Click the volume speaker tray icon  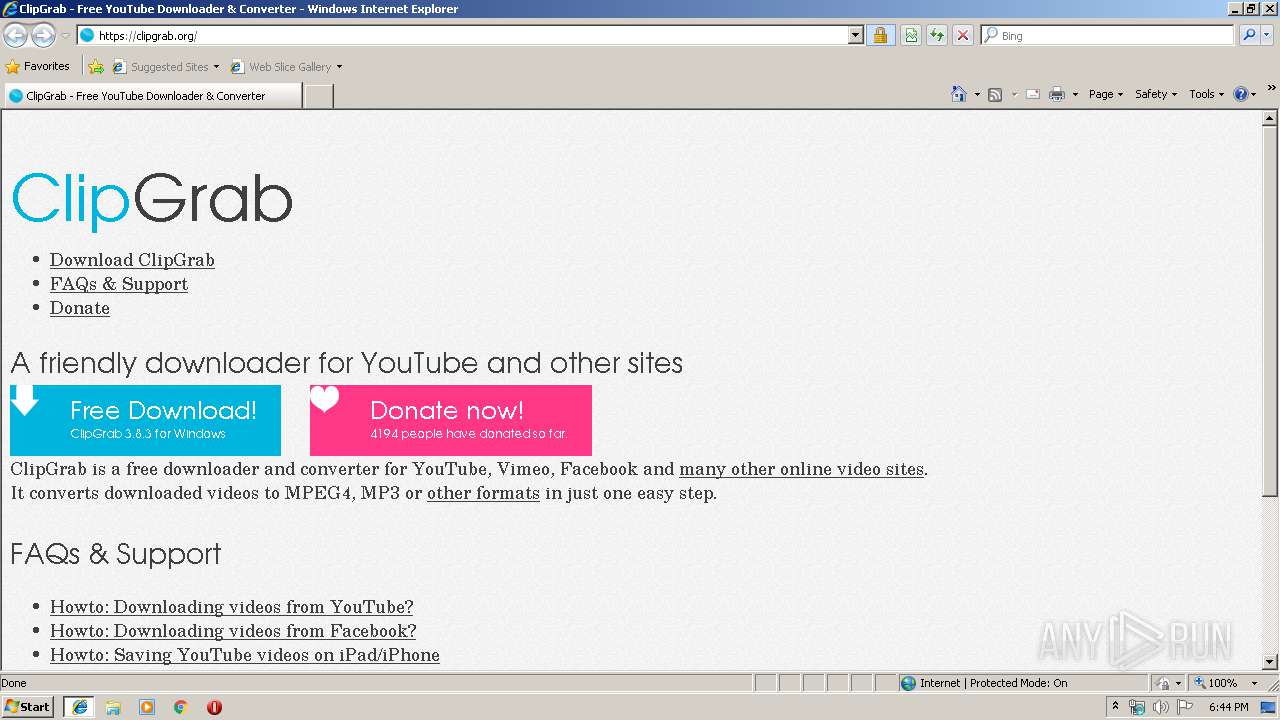pyautogui.click(x=1160, y=707)
